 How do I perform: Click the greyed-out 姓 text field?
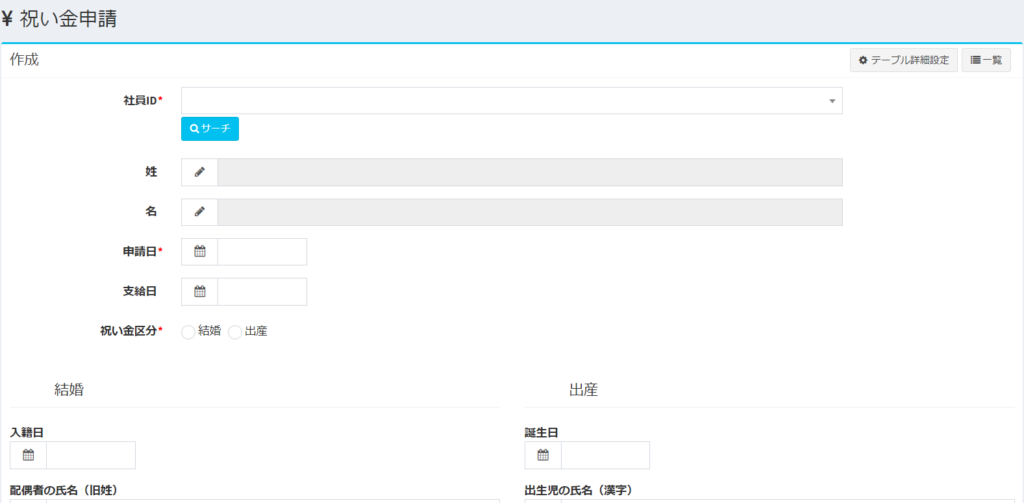point(530,172)
